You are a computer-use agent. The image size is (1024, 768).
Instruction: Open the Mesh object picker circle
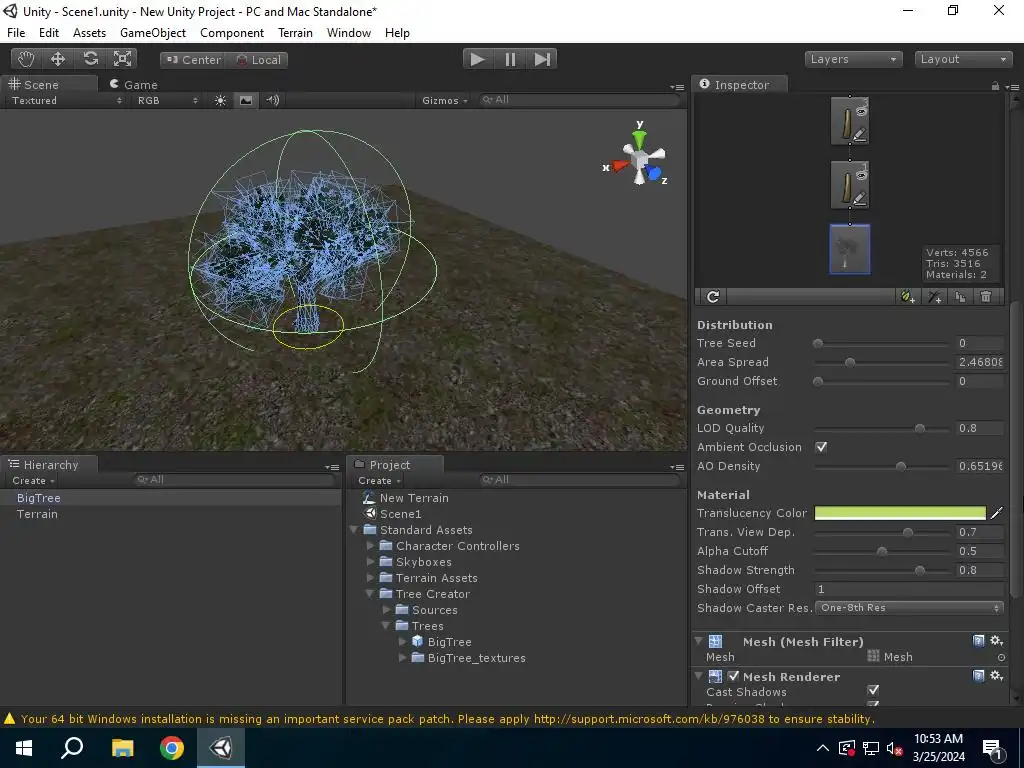coord(1001,658)
